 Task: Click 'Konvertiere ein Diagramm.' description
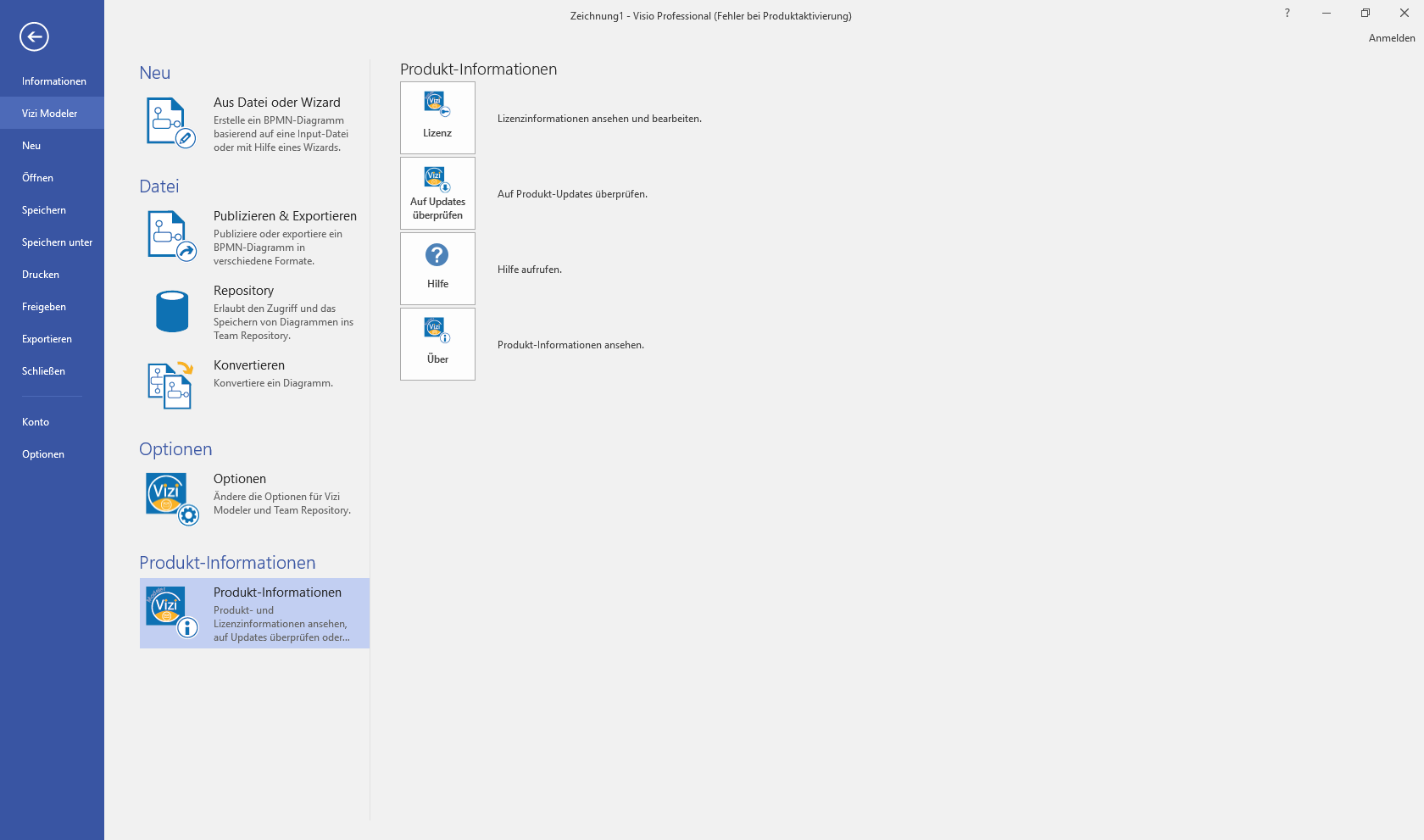(273, 383)
